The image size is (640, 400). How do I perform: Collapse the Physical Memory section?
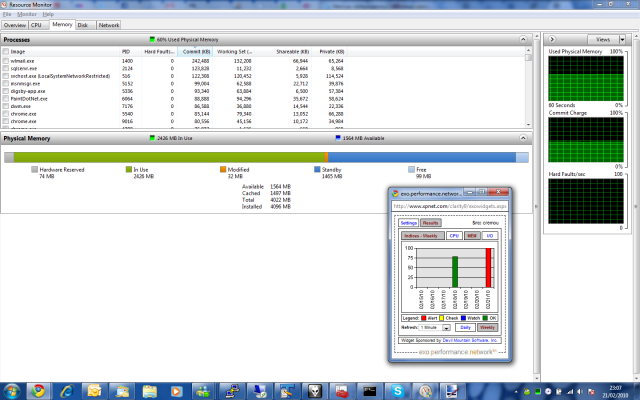click(x=522, y=139)
